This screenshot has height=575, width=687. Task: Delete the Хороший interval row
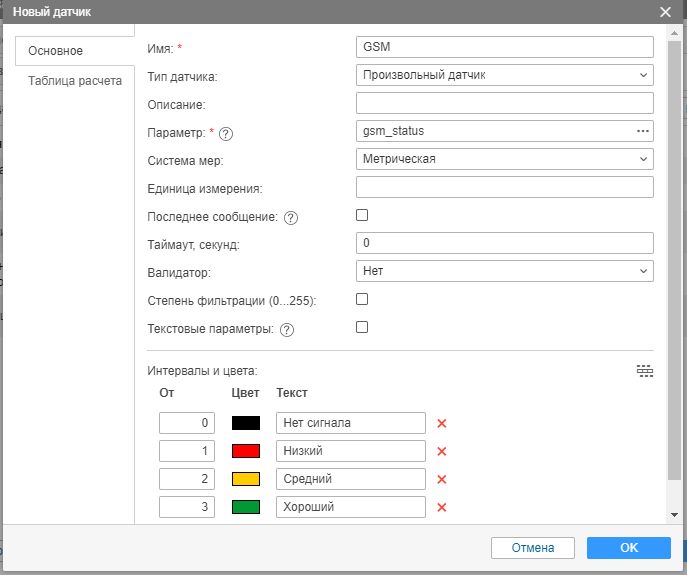coord(441,507)
